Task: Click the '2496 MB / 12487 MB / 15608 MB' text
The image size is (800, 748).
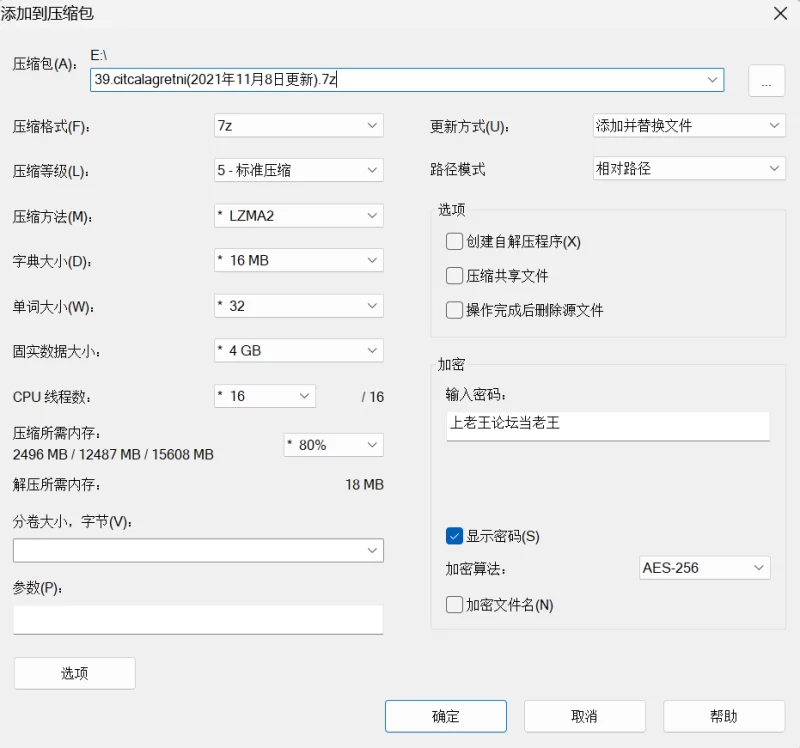Action: tap(113, 455)
